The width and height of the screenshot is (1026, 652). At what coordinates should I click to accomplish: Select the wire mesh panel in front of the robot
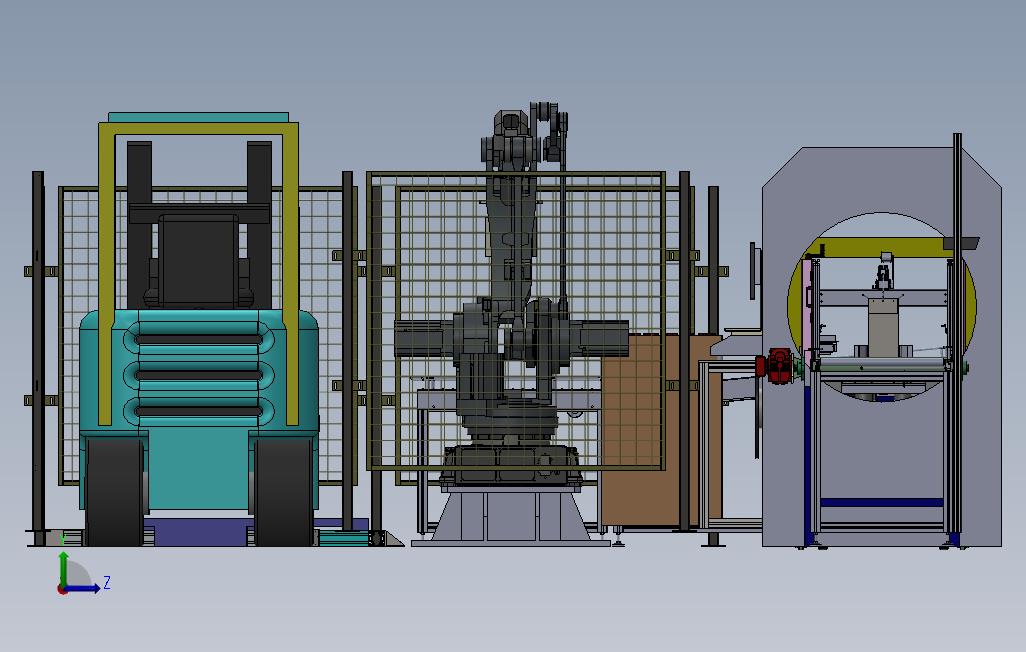pos(517,321)
